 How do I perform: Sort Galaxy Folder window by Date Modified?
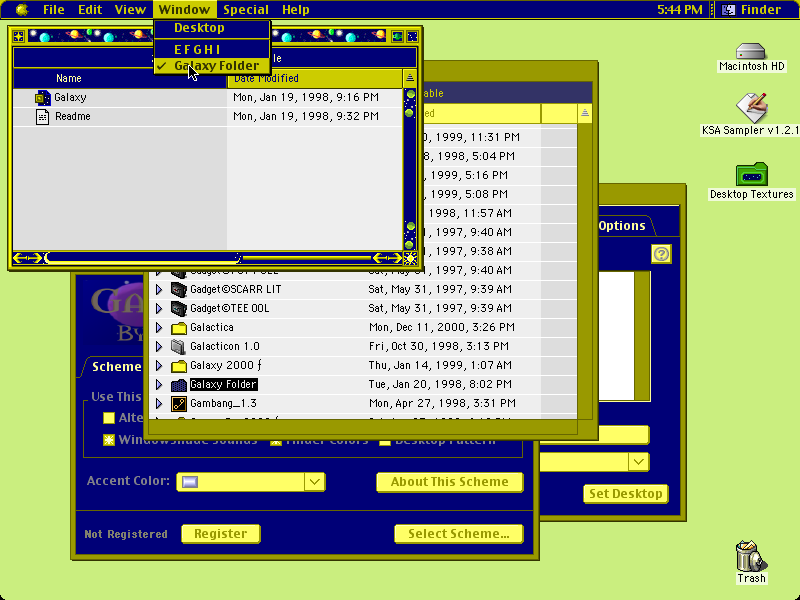click(315, 78)
